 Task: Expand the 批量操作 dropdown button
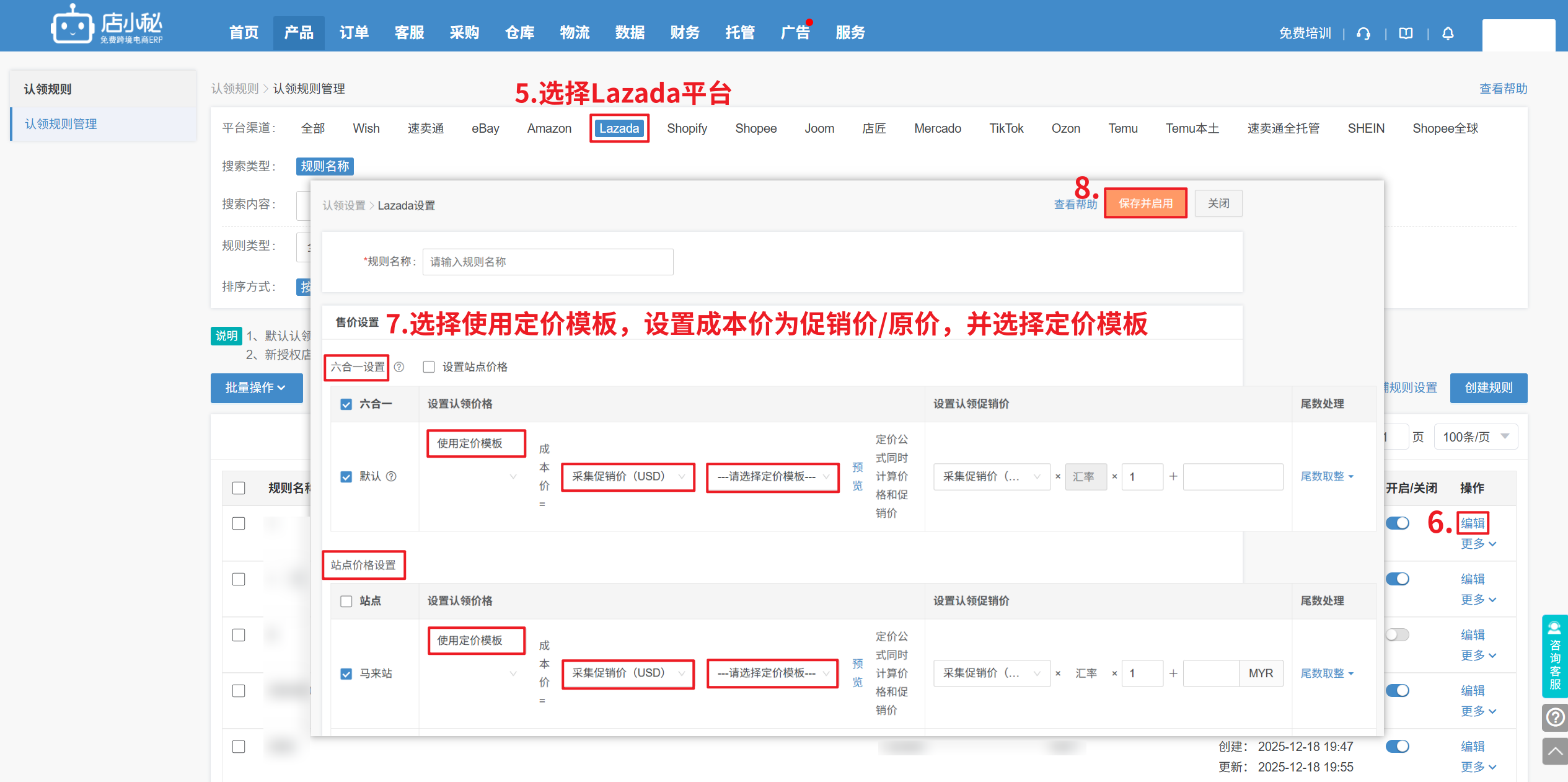pyautogui.click(x=257, y=388)
